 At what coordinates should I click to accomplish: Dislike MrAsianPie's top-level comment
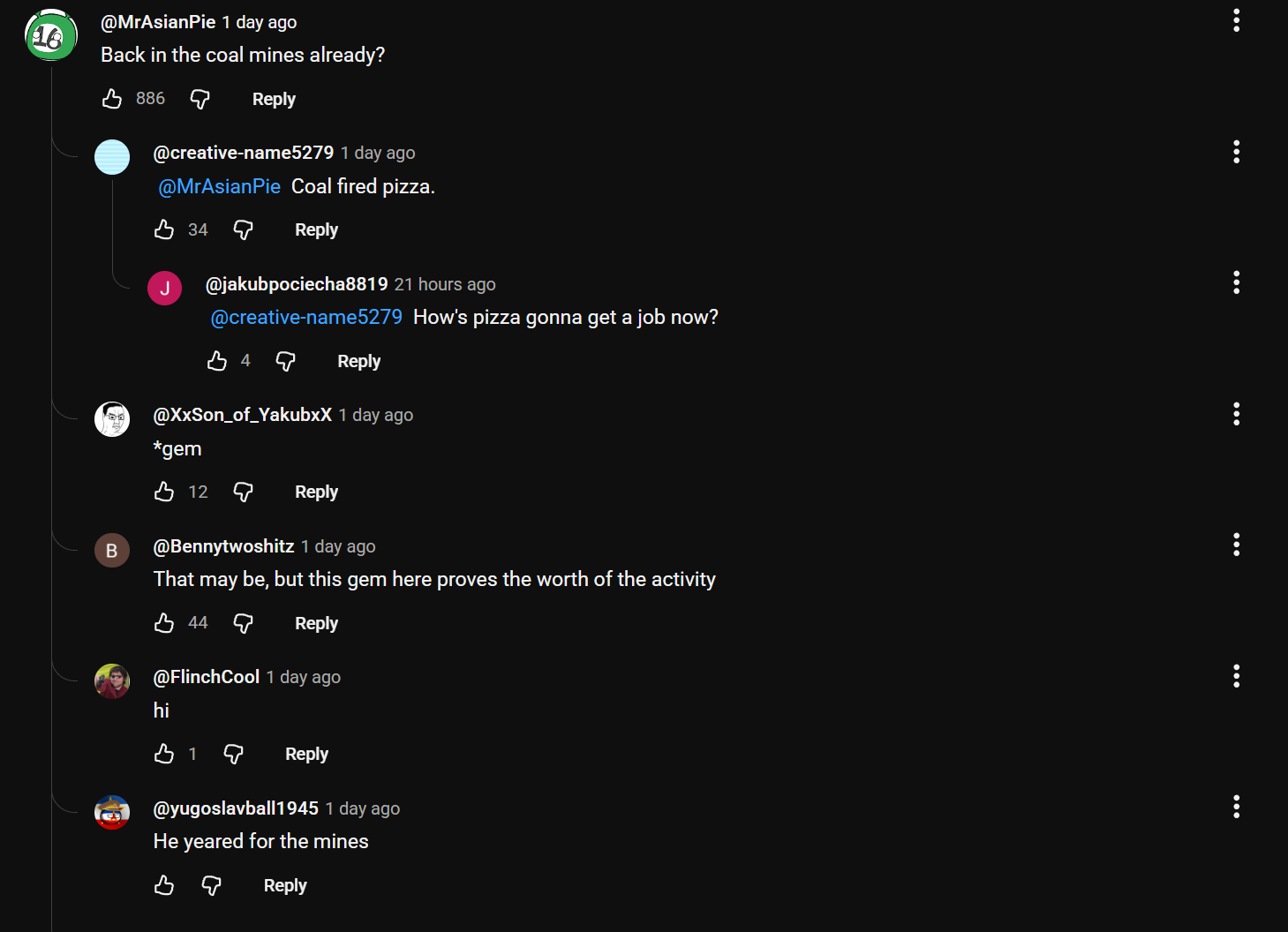coord(200,99)
